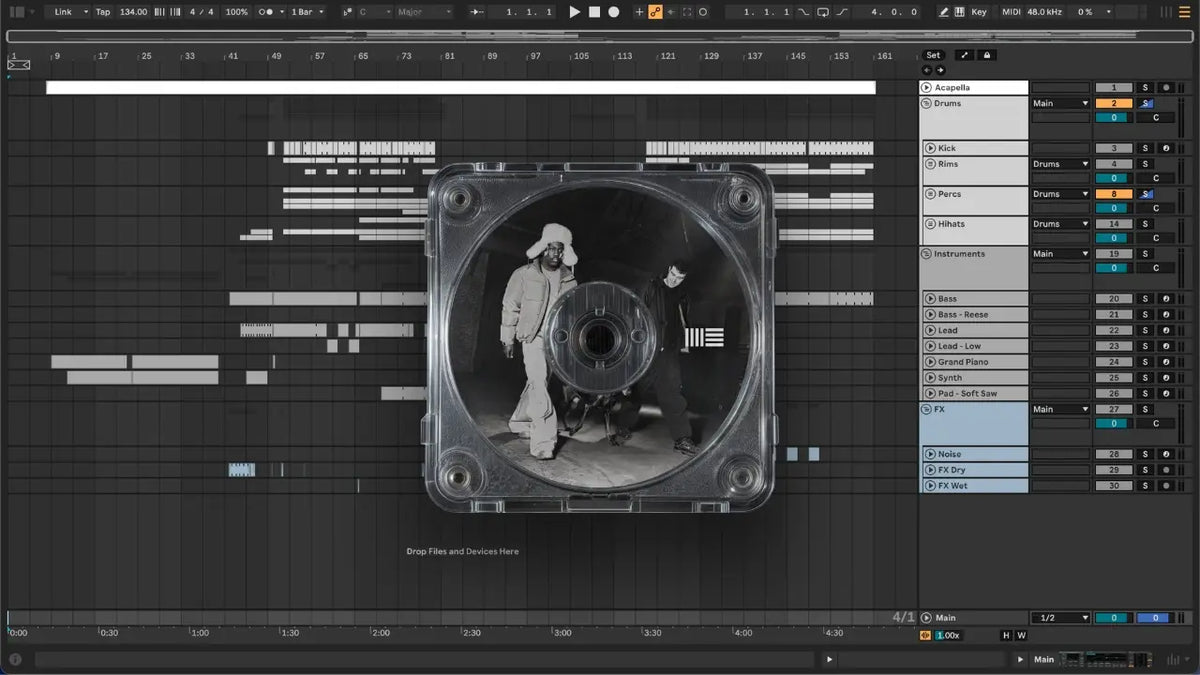The height and width of the screenshot is (675, 1200).
Task: Open the 1 Bar quantization dropdown
Action: coord(307,12)
